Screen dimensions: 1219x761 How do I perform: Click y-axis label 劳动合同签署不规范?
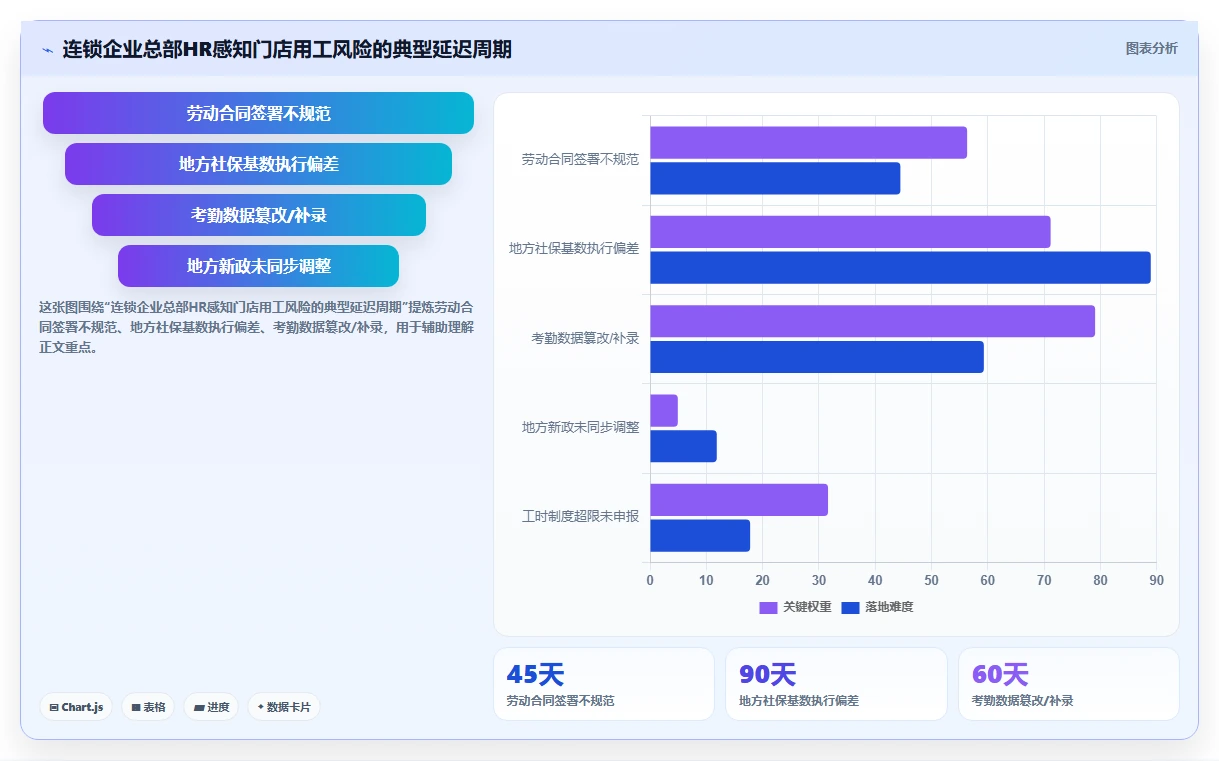click(580, 160)
